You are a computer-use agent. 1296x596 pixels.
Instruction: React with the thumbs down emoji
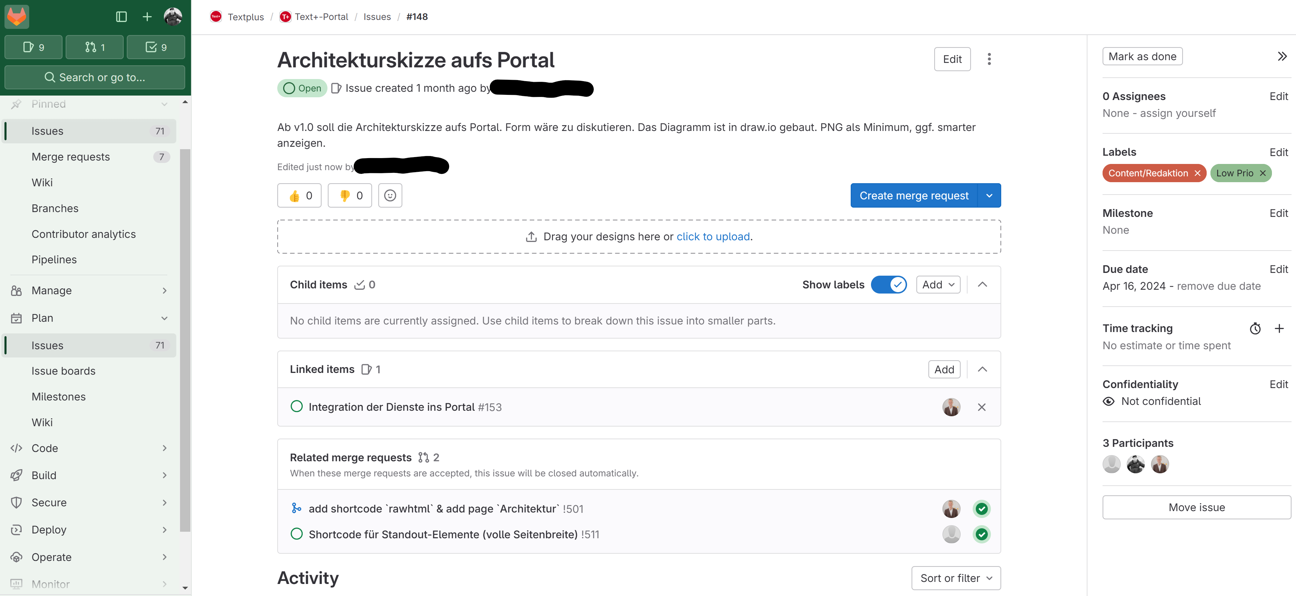[349, 195]
